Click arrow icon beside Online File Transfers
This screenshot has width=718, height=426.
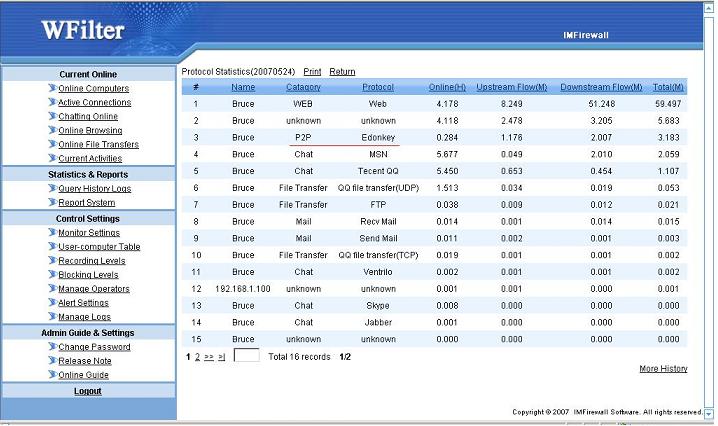coord(53,144)
